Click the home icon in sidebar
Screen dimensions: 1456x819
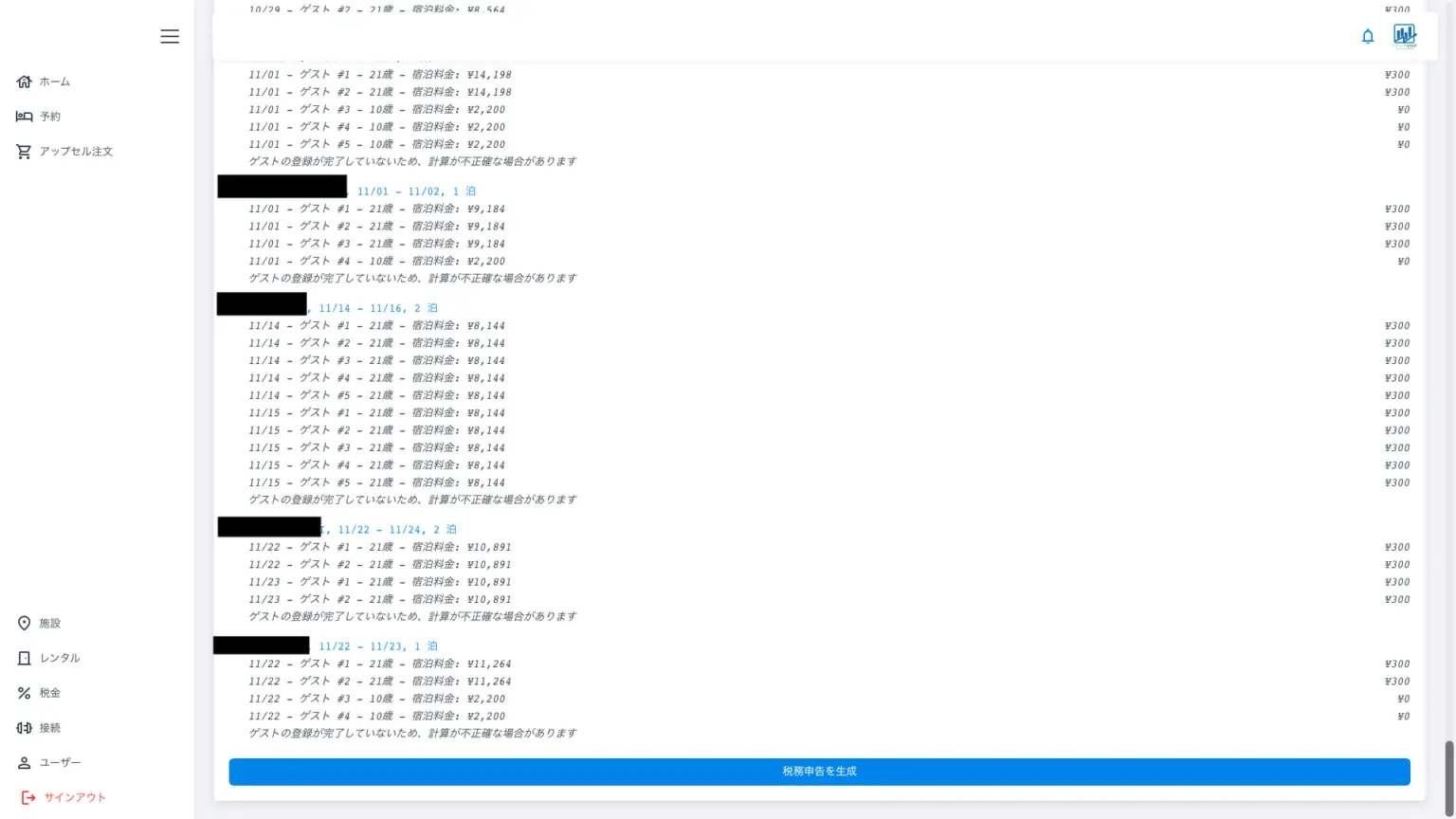coord(25,82)
